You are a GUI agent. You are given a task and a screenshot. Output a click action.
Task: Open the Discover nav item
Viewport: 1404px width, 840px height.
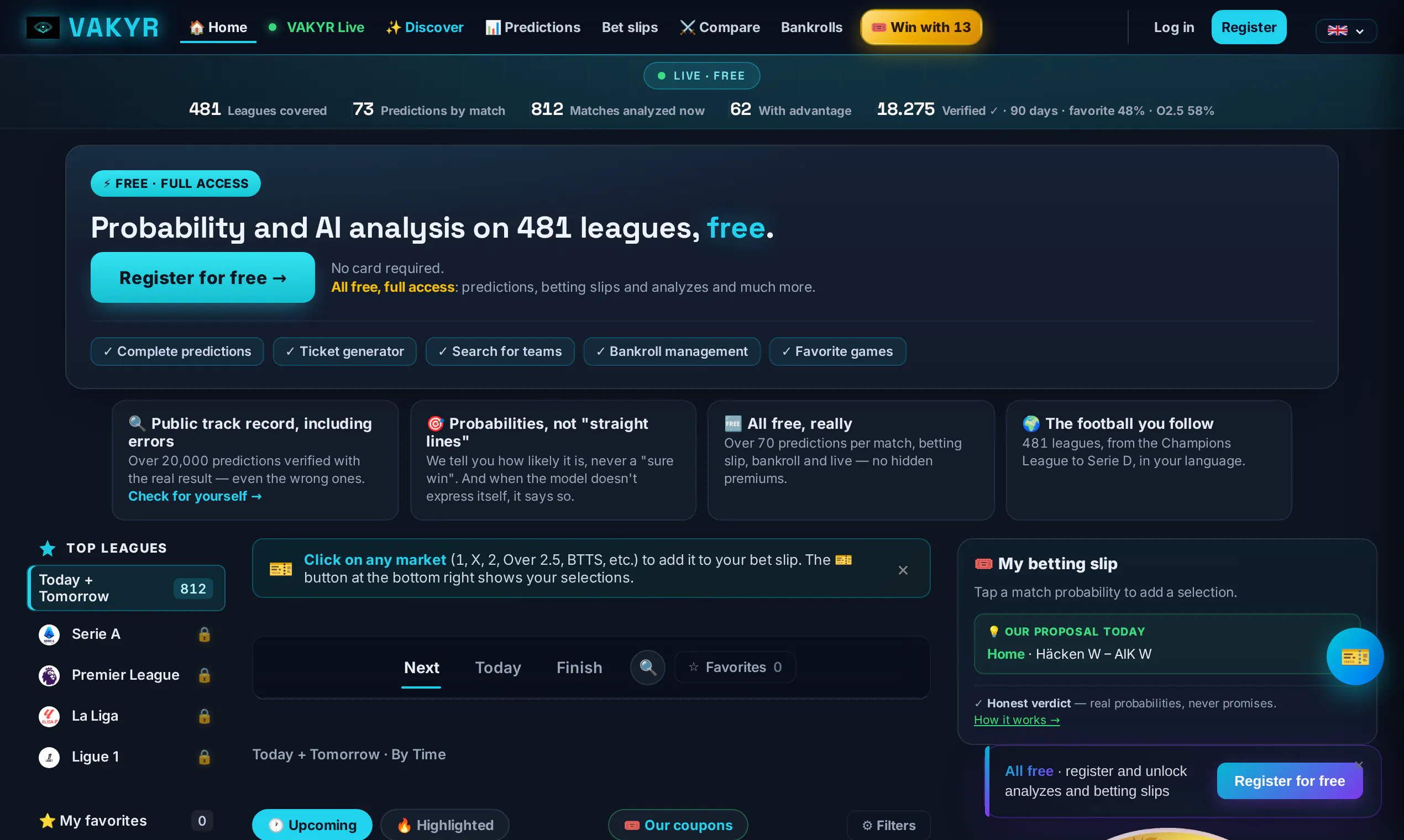[x=425, y=27]
